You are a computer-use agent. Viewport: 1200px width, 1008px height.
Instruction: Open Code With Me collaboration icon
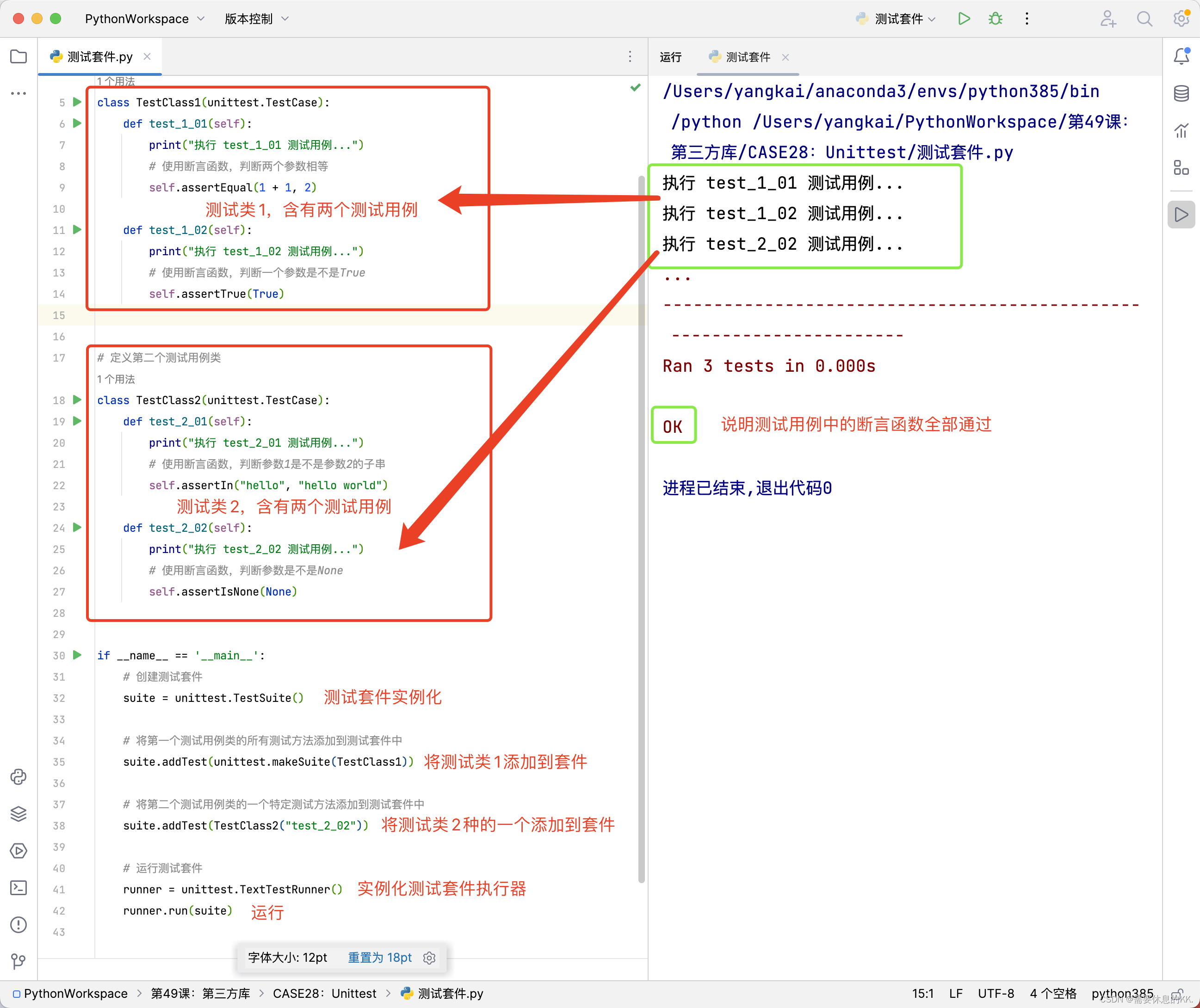click(1108, 19)
